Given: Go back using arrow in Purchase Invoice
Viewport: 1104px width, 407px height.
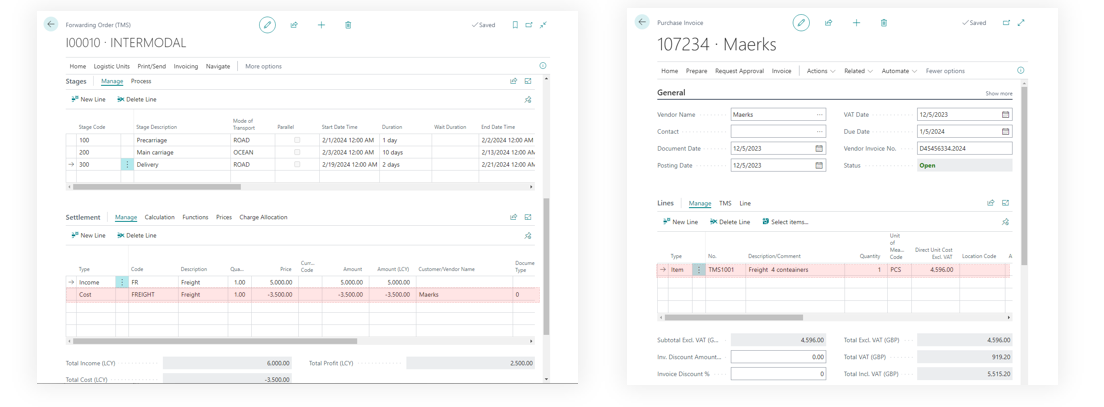Looking at the screenshot, I should point(642,22).
